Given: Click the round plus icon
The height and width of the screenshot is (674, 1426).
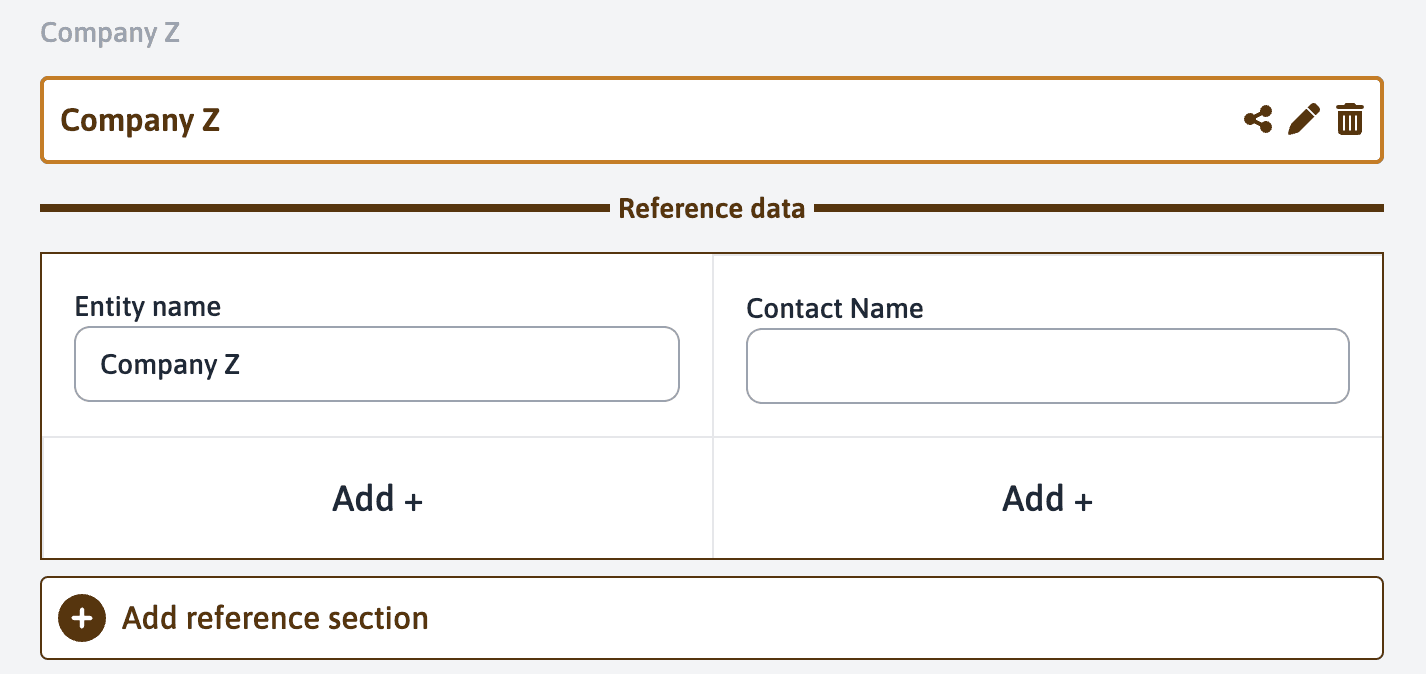Looking at the screenshot, I should [x=82, y=618].
